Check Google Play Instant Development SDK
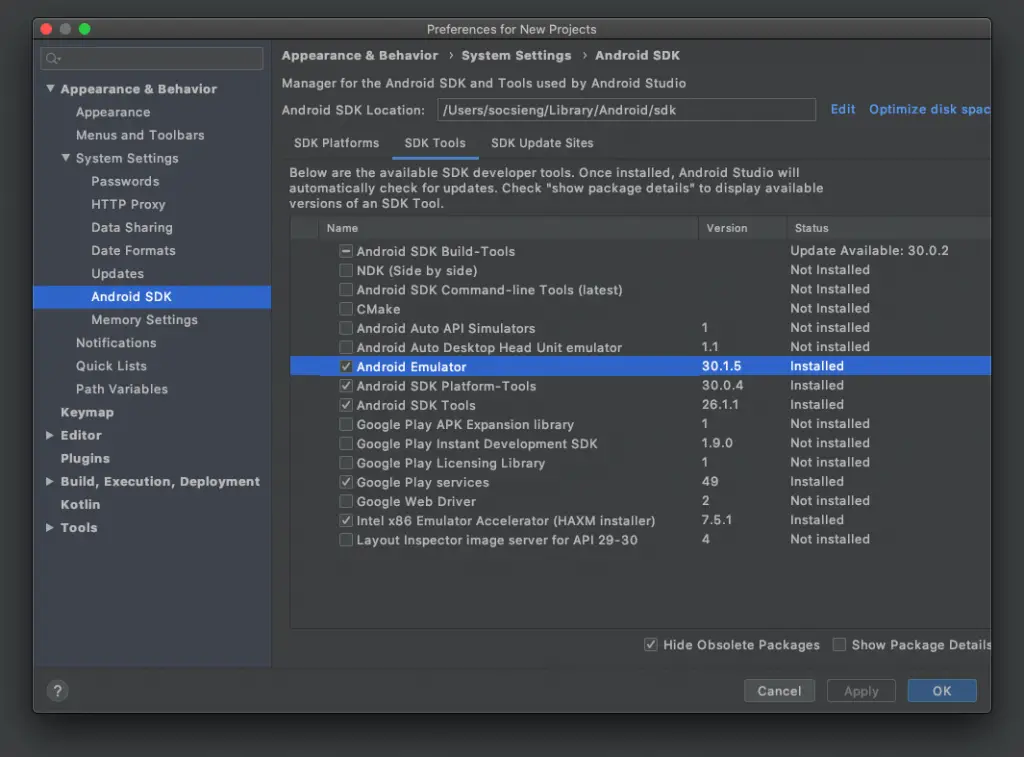 tap(345, 443)
